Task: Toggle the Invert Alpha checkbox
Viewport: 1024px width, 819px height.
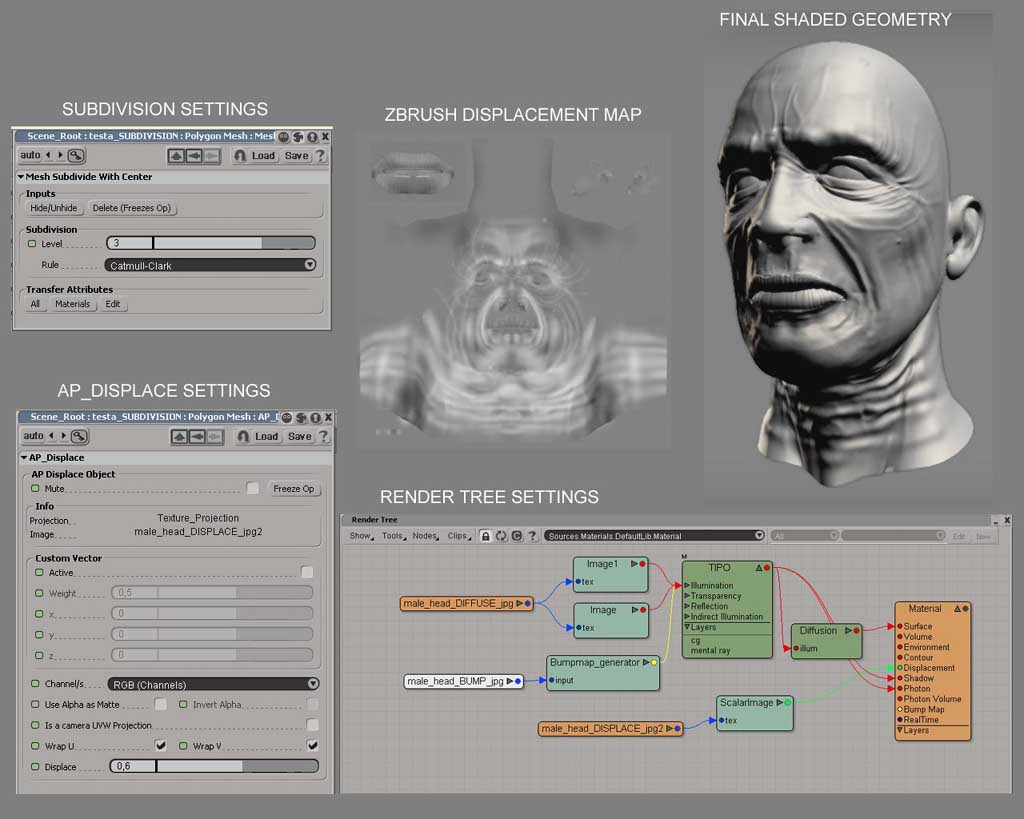Action: click(313, 704)
